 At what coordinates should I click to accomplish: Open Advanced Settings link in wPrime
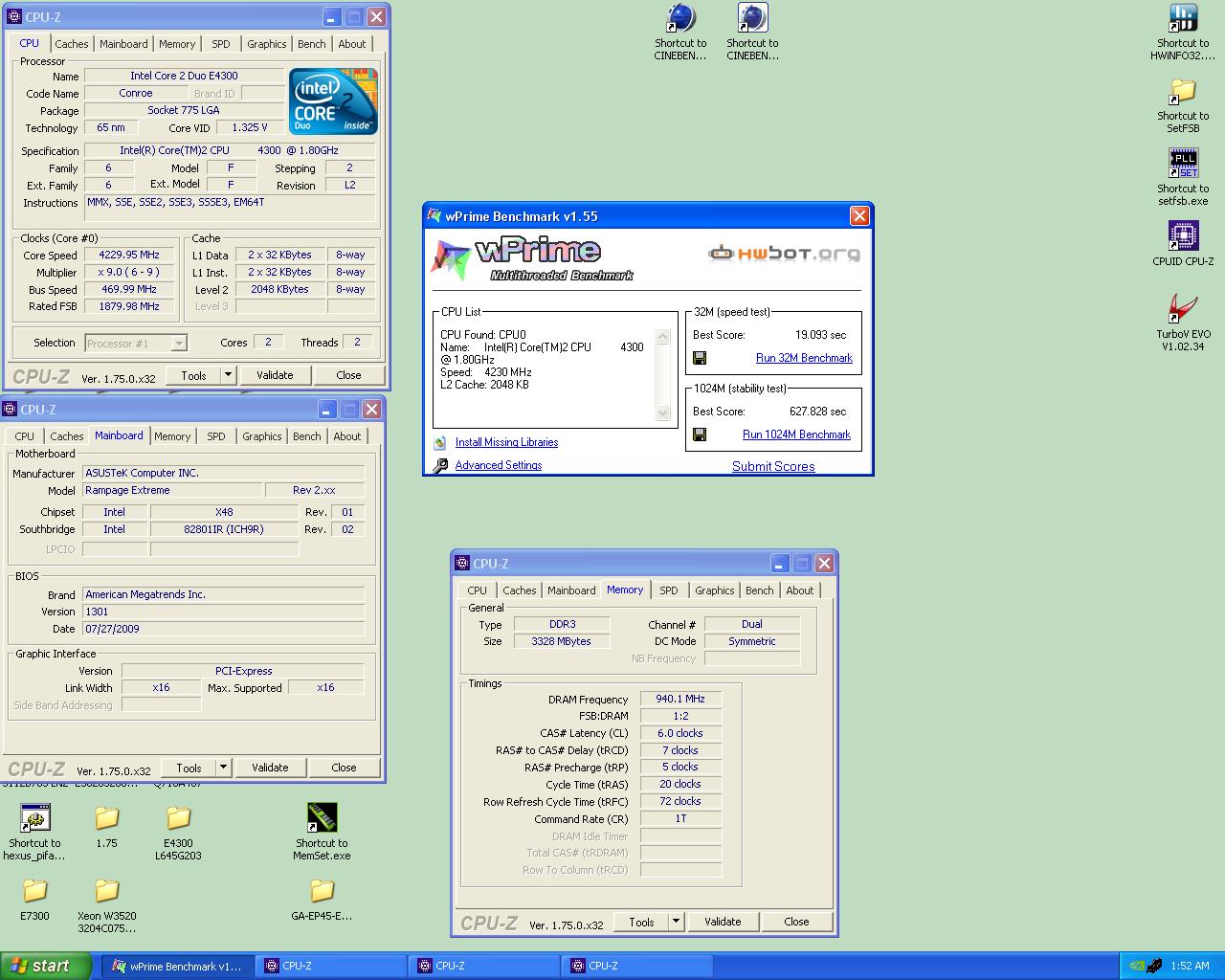pos(499,465)
